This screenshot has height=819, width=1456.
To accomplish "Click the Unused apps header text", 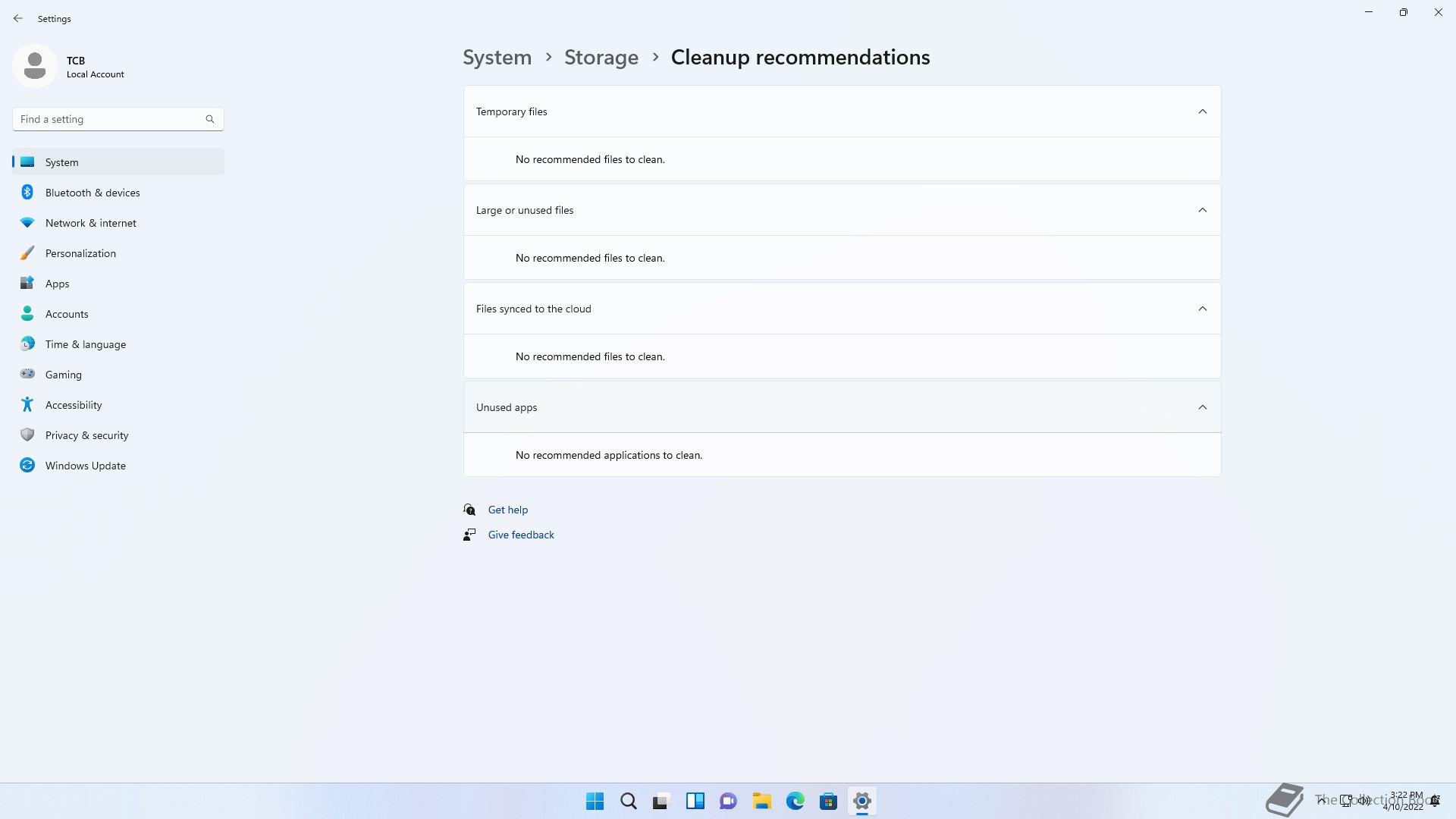I will [x=507, y=407].
